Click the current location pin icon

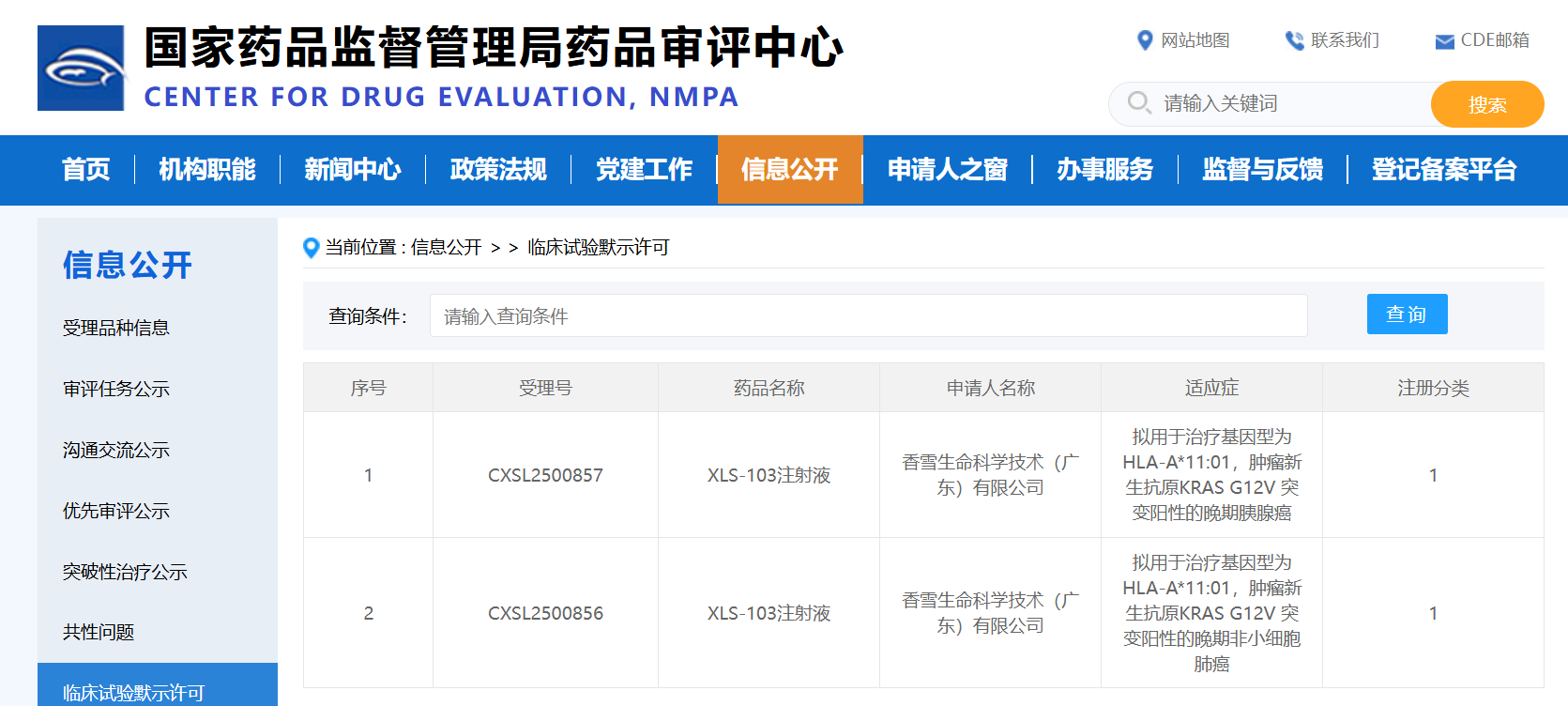312,248
